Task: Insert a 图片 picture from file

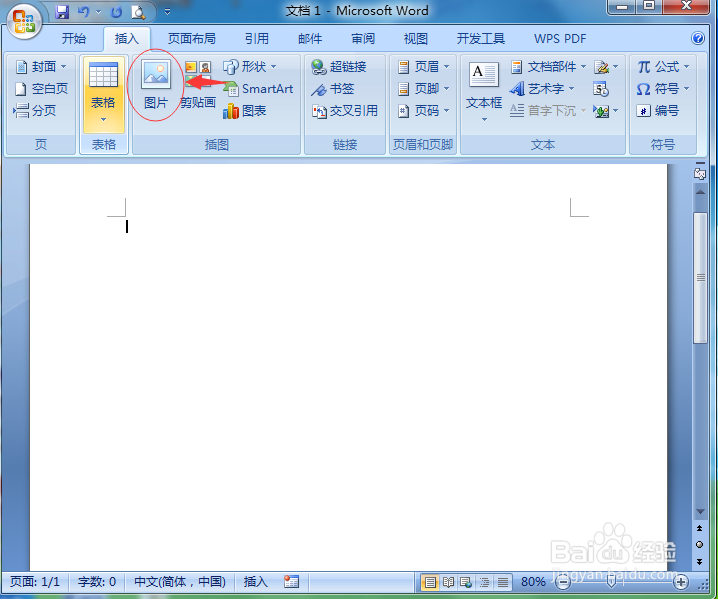Action: (156, 85)
